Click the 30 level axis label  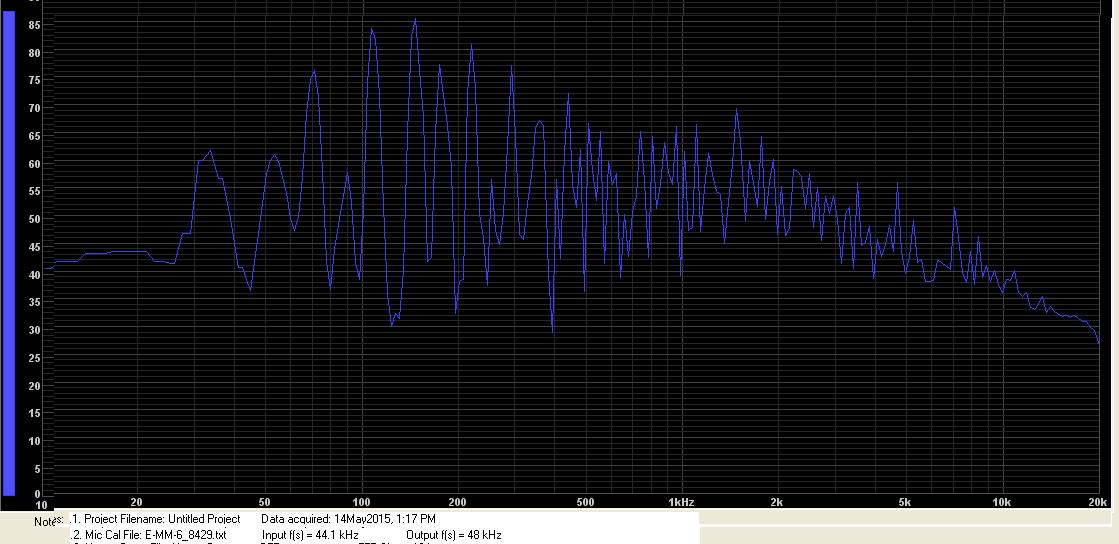(x=34, y=330)
